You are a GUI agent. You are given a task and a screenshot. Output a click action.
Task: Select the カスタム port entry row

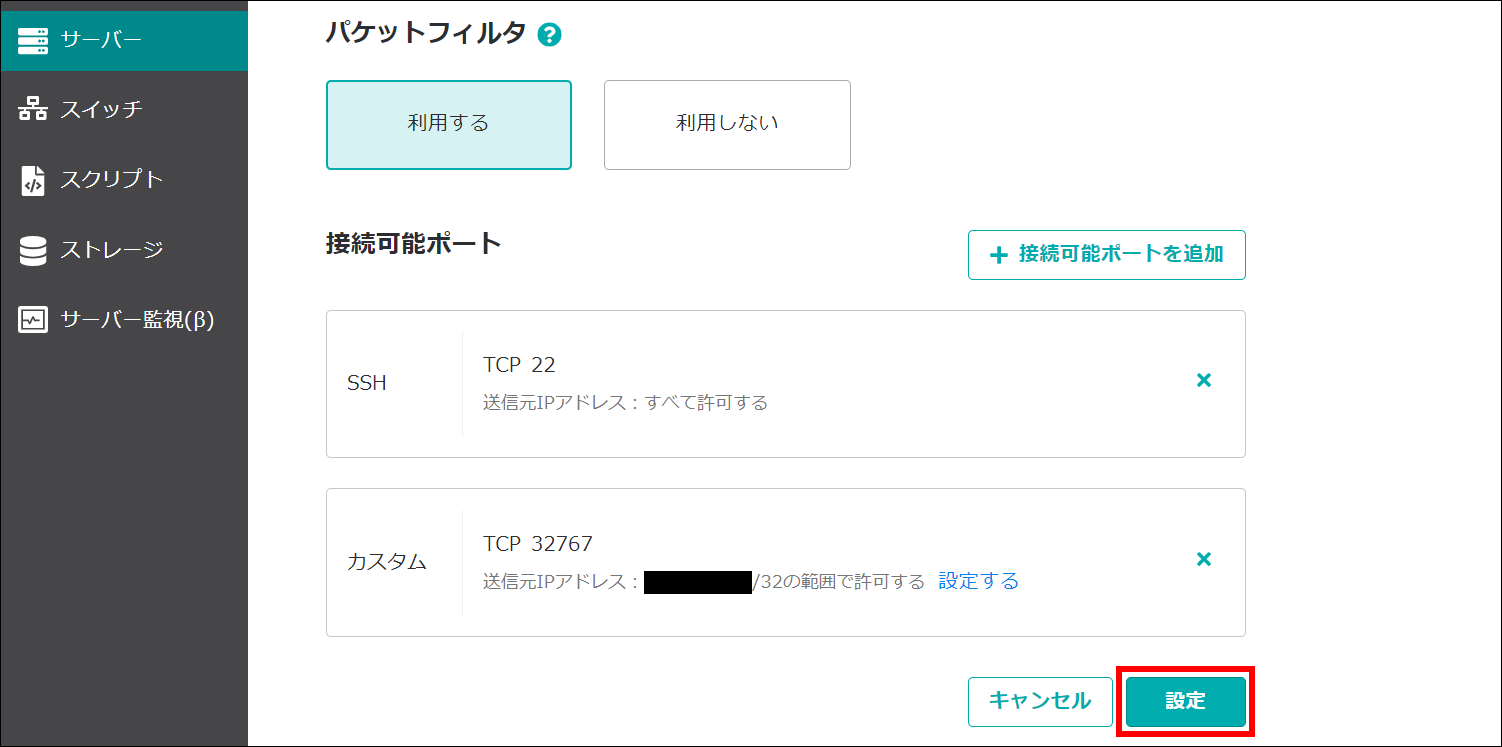(785, 562)
